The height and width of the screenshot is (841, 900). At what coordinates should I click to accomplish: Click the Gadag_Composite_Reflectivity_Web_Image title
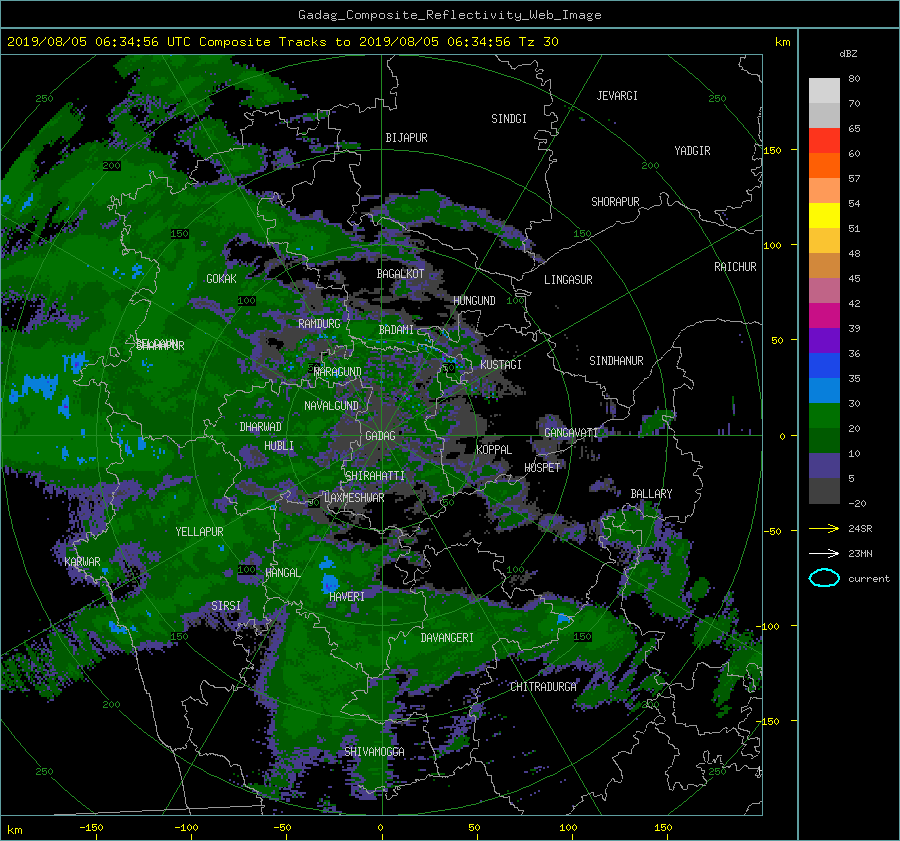pyautogui.click(x=449, y=15)
